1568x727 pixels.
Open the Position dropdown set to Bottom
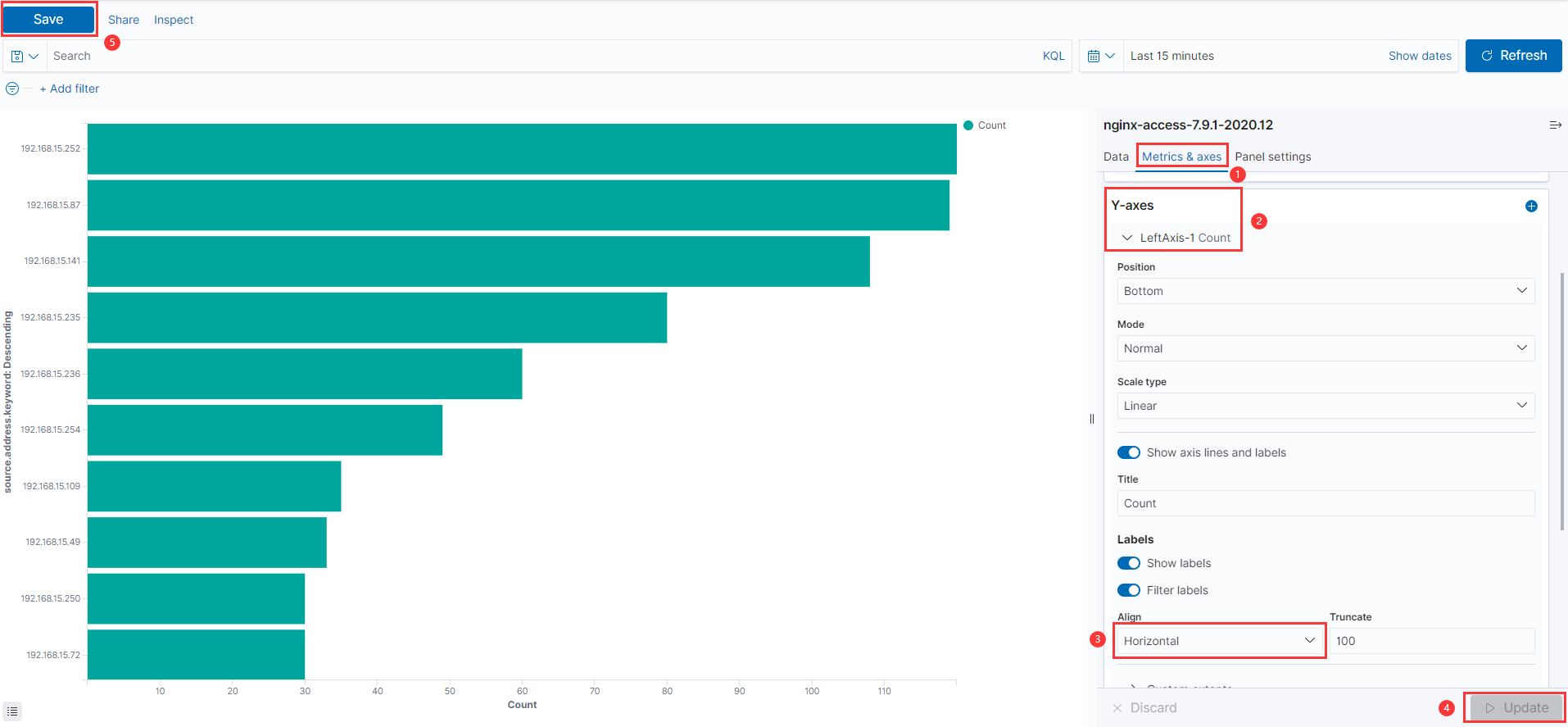pos(1326,291)
